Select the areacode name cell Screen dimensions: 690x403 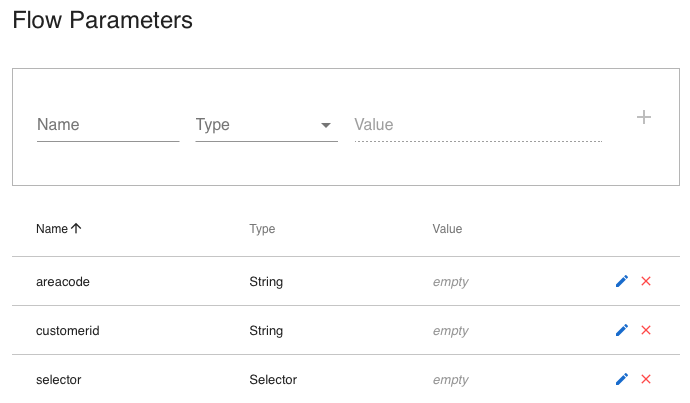63,282
